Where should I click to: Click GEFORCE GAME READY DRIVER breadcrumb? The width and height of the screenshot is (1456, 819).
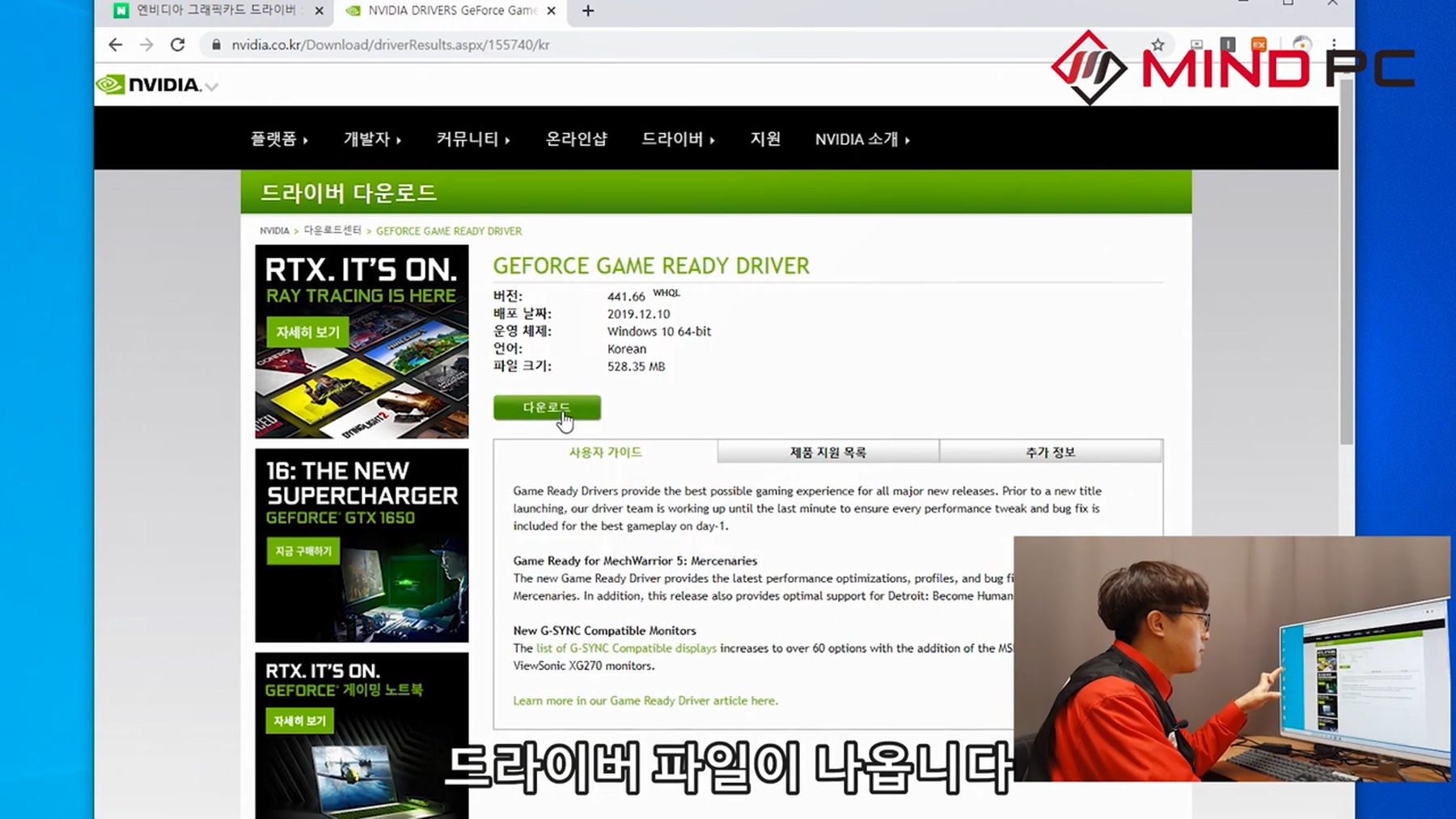[x=449, y=231]
